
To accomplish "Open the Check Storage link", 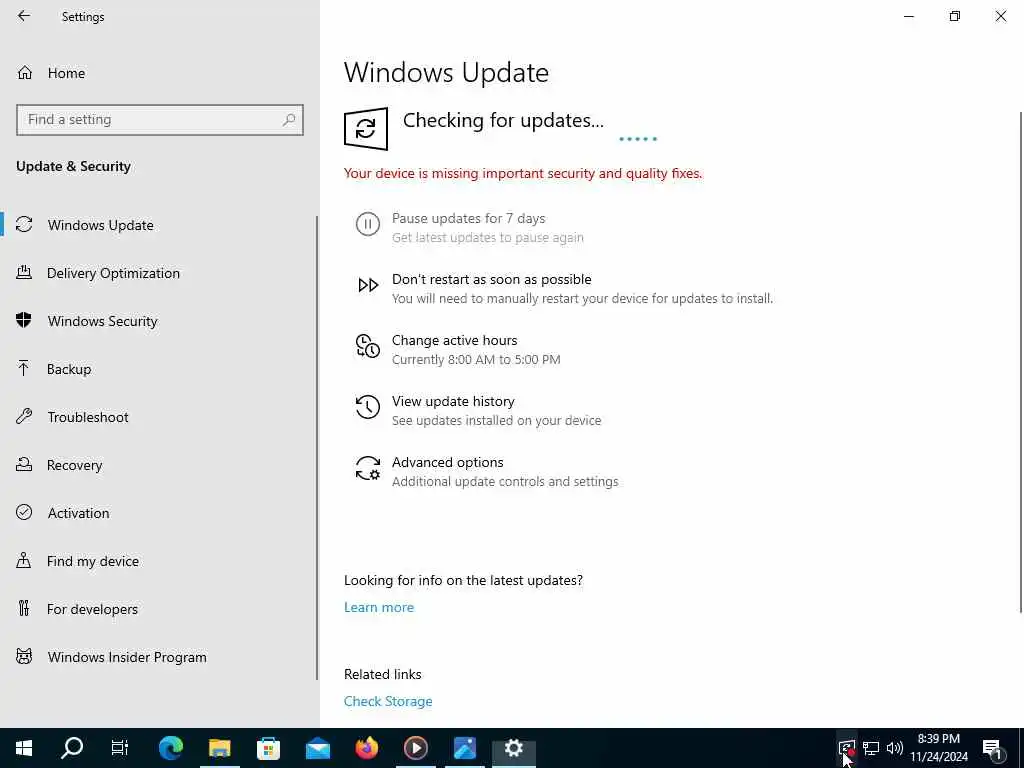I will [x=388, y=701].
